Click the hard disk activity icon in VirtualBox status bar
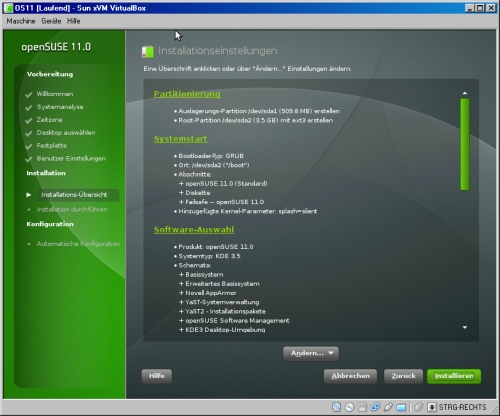Image resolution: width=500 pixels, height=416 pixels. tap(337, 407)
